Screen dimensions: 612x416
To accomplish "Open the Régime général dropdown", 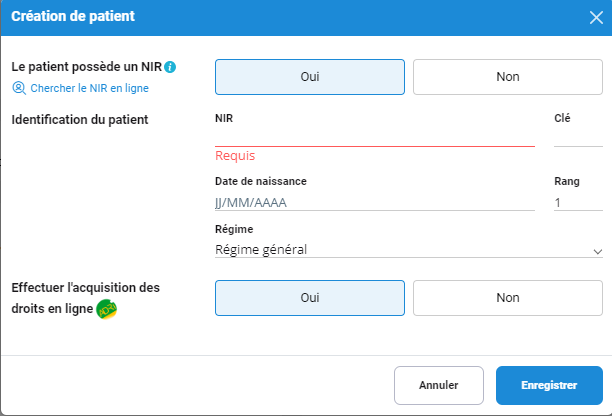I will click(x=400, y=250).
